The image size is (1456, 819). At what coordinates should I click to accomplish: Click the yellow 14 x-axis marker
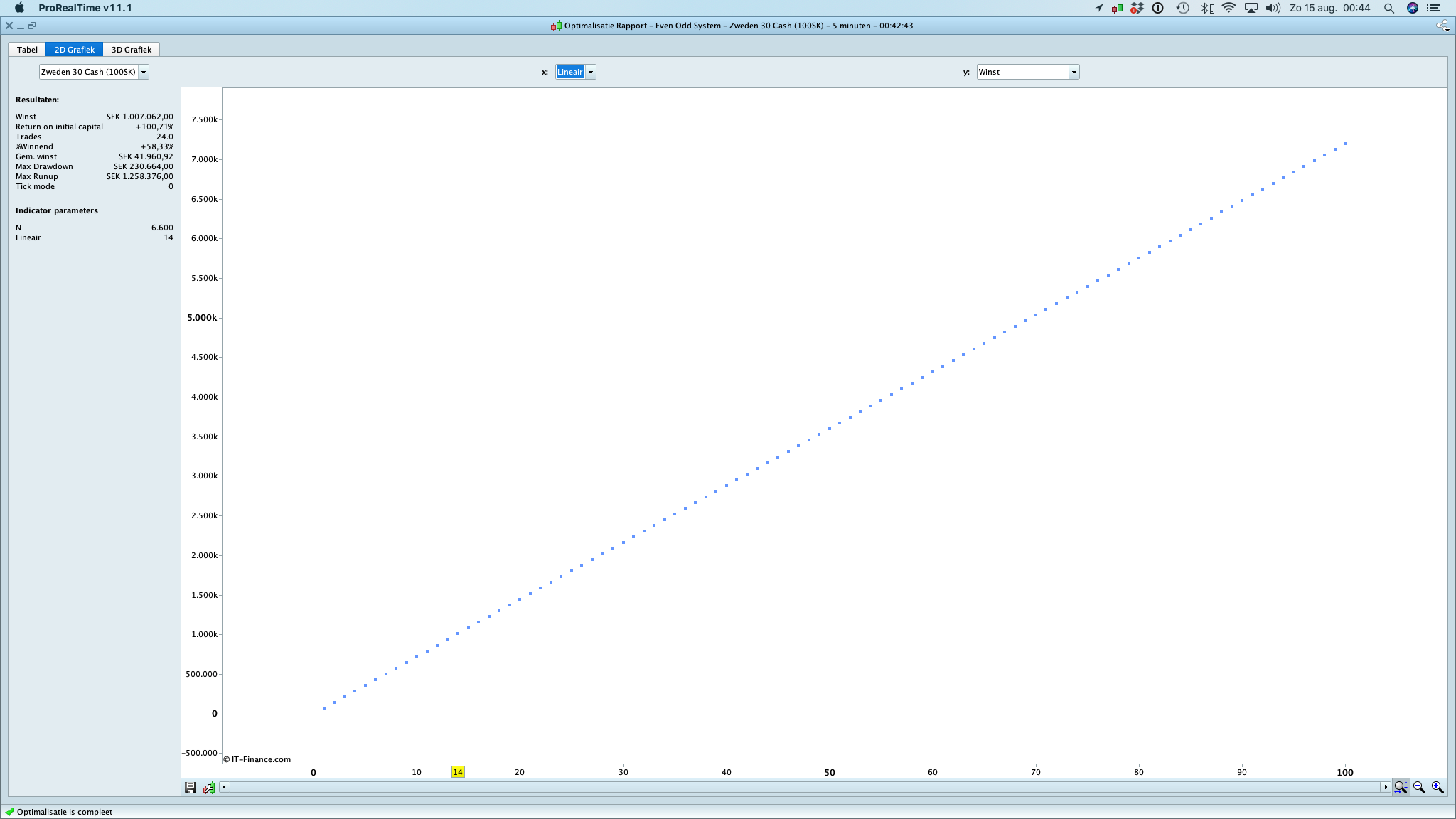pyautogui.click(x=458, y=772)
